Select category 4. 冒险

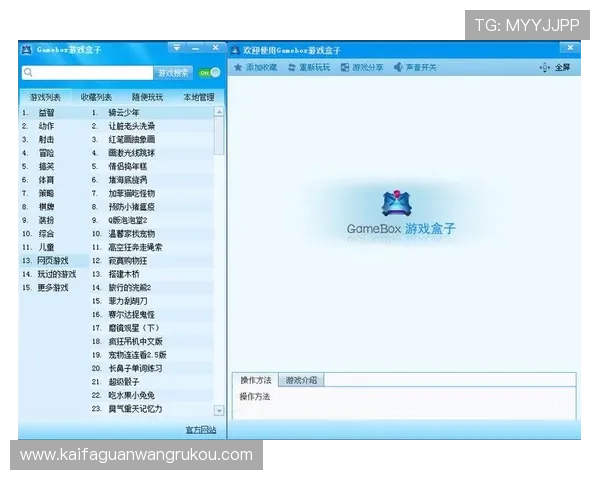tap(54, 153)
